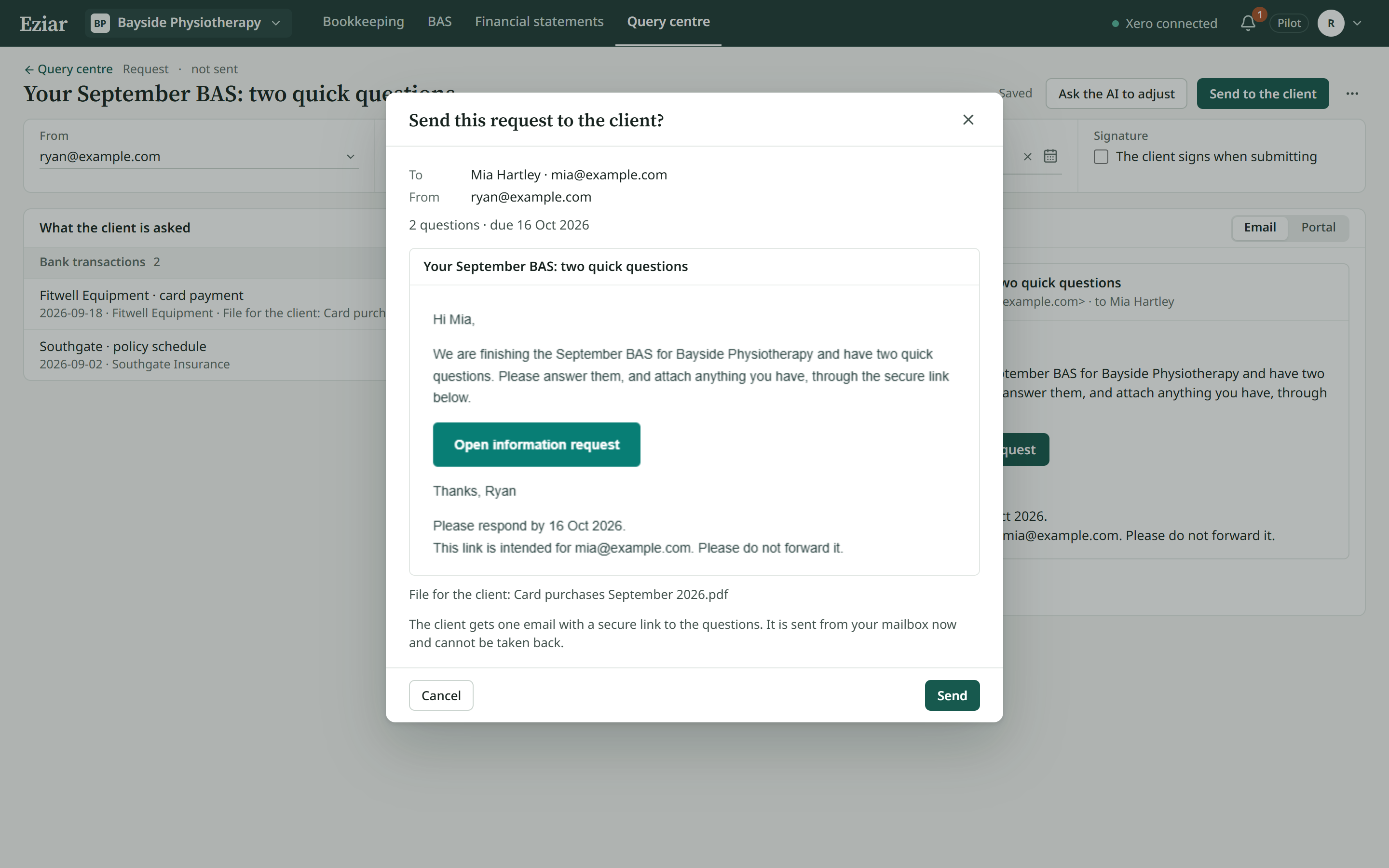The image size is (1389, 868).
Task: Open the three-dot more options menu
Action: coord(1352,94)
